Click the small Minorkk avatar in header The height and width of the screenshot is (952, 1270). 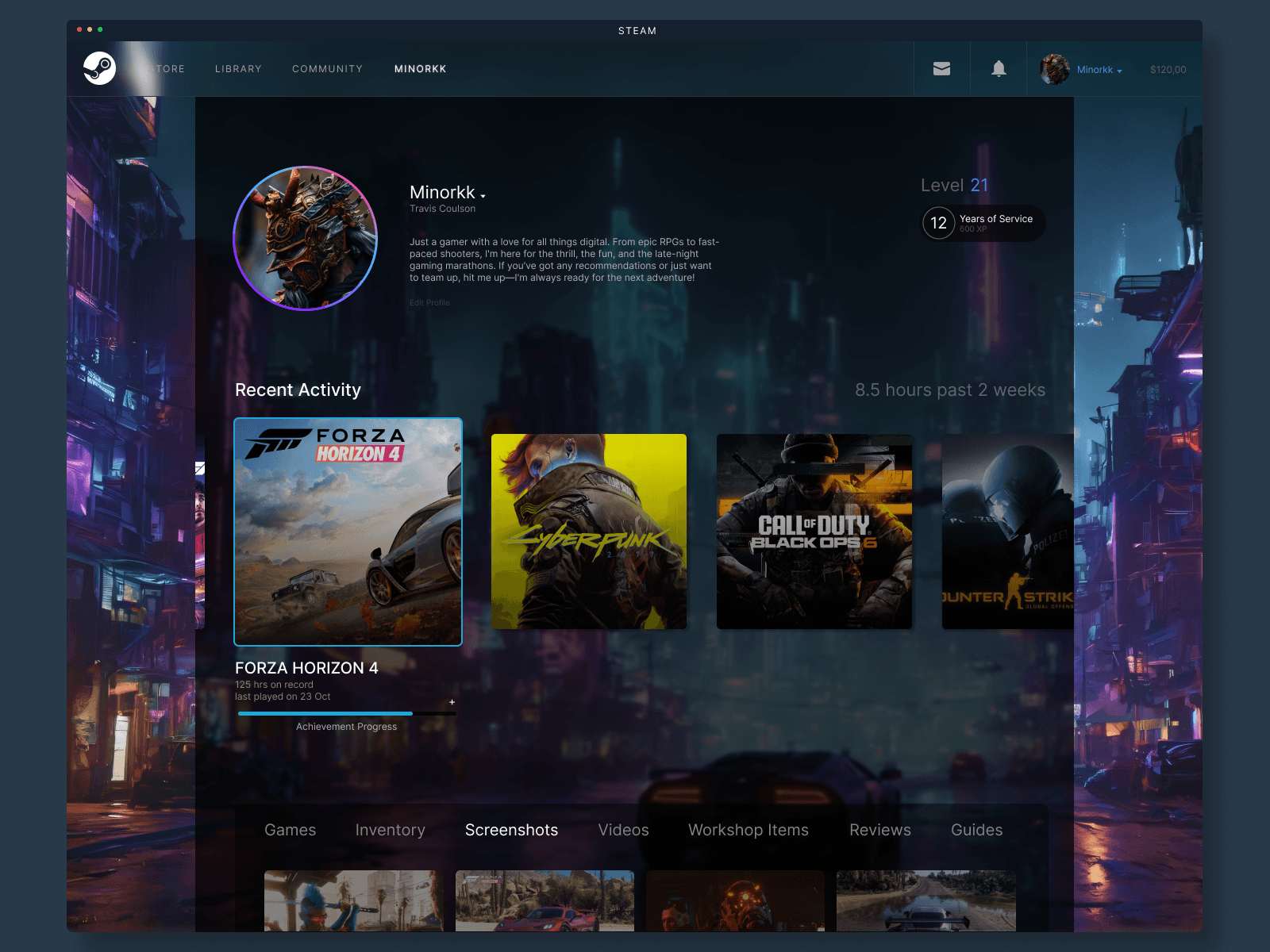click(x=1055, y=69)
